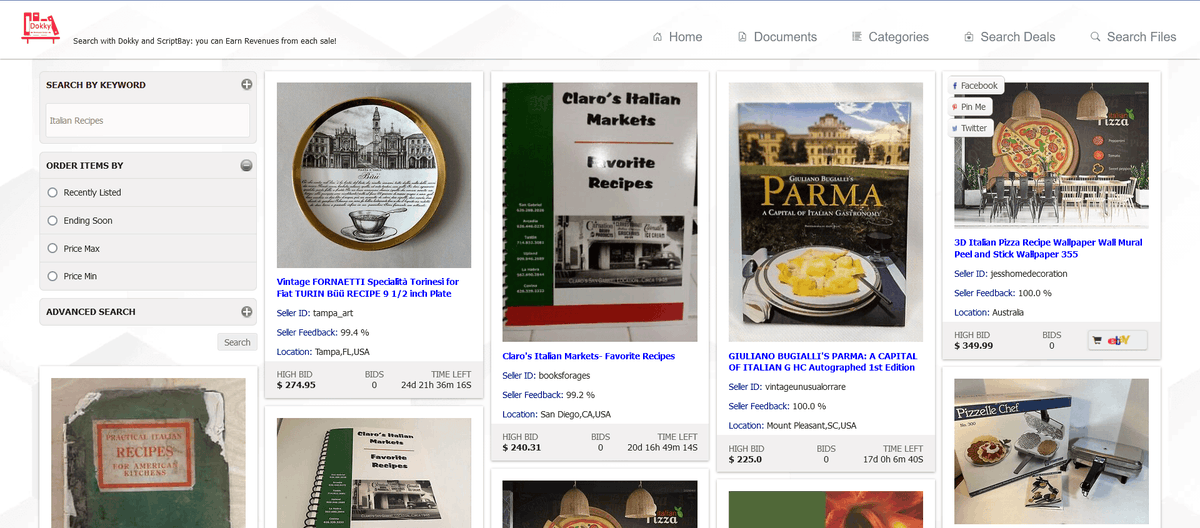This screenshot has width=1200, height=528.
Task: Open the Home menu item
Action: click(677, 37)
